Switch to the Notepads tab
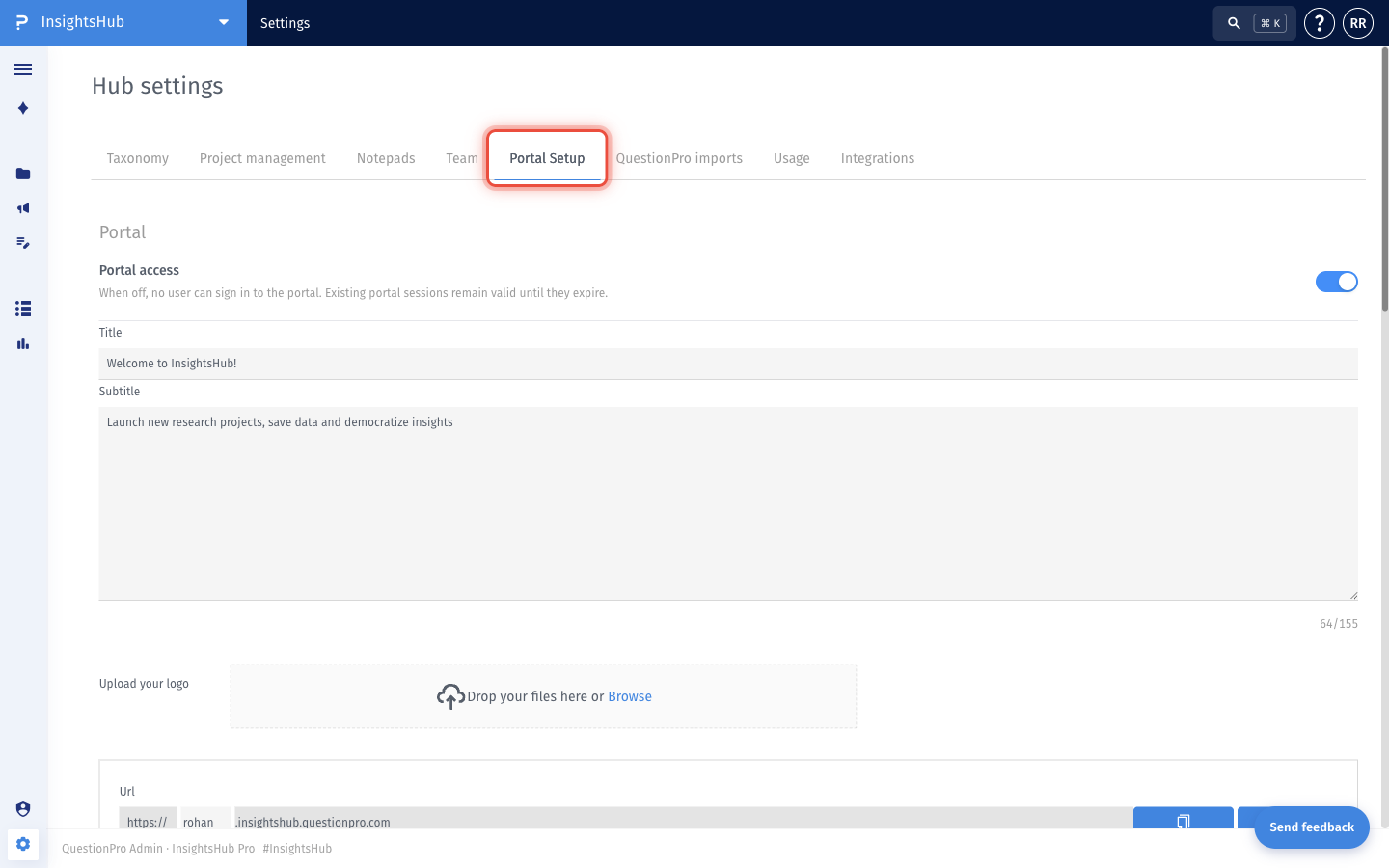Viewport: 1389px width, 868px height. (x=386, y=158)
